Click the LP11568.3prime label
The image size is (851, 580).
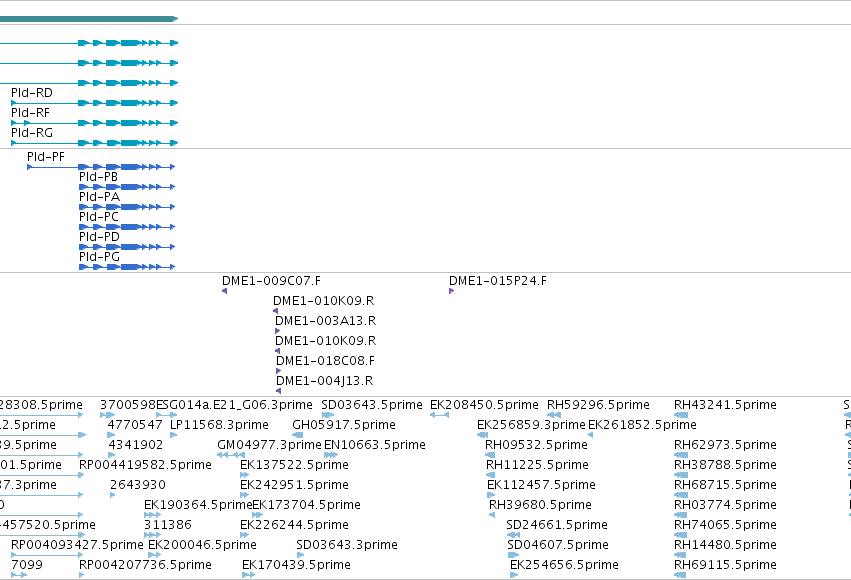(219, 425)
